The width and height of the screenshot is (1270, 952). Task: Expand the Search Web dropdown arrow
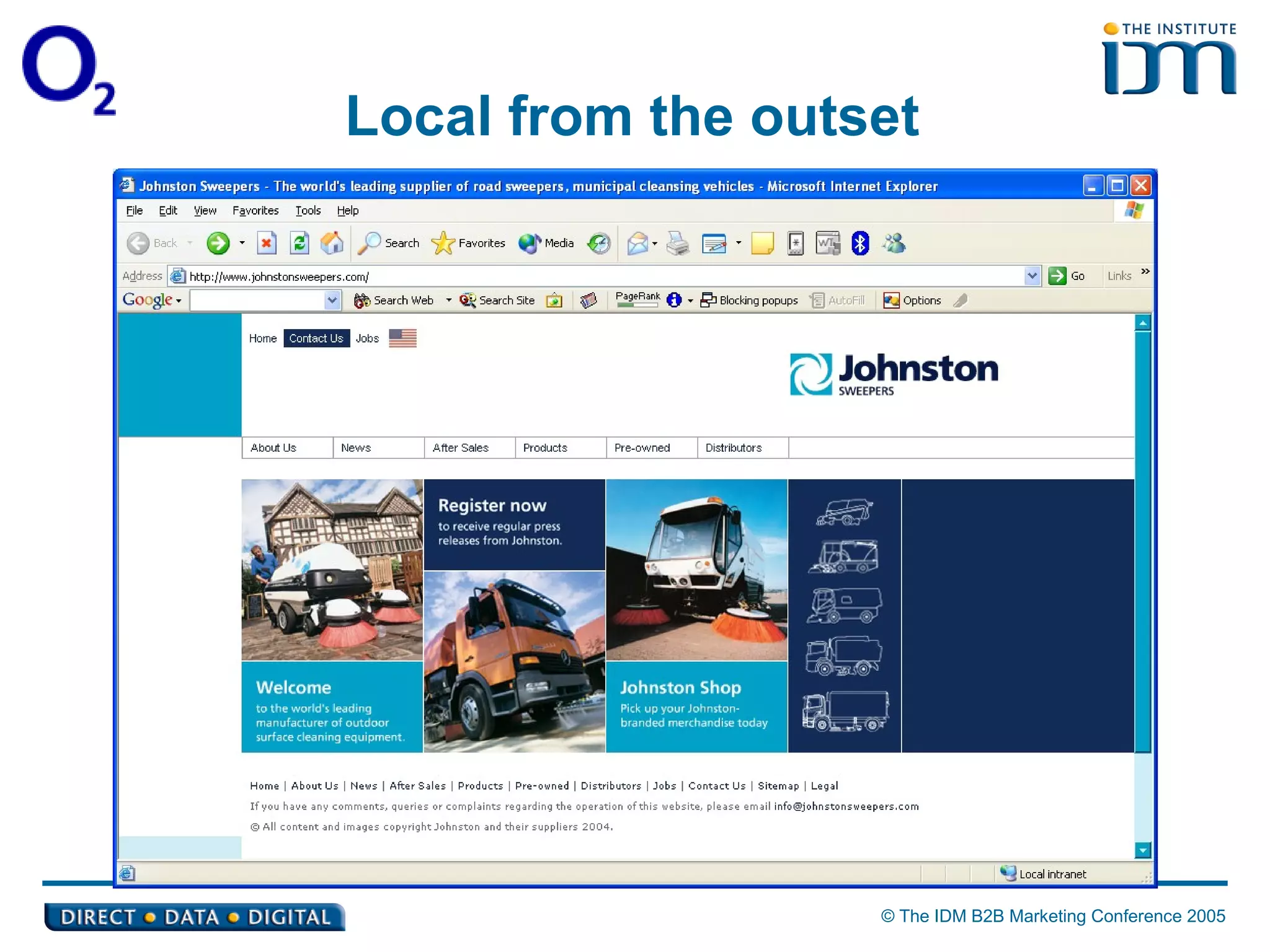click(x=448, y=301)
